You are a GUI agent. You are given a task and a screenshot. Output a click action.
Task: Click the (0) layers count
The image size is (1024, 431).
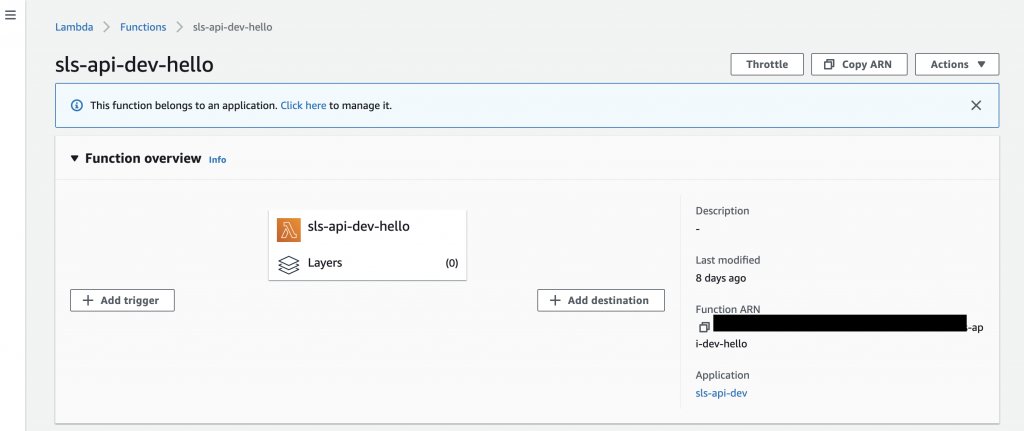(452, 264)
